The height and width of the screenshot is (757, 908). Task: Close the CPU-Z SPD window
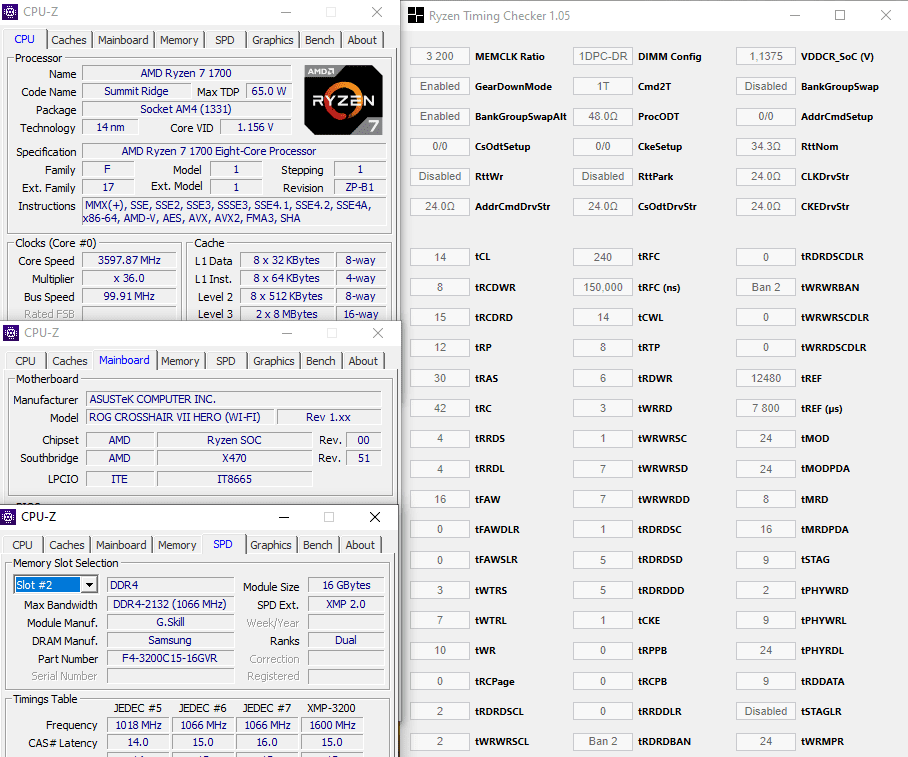(x=375, y=517)
